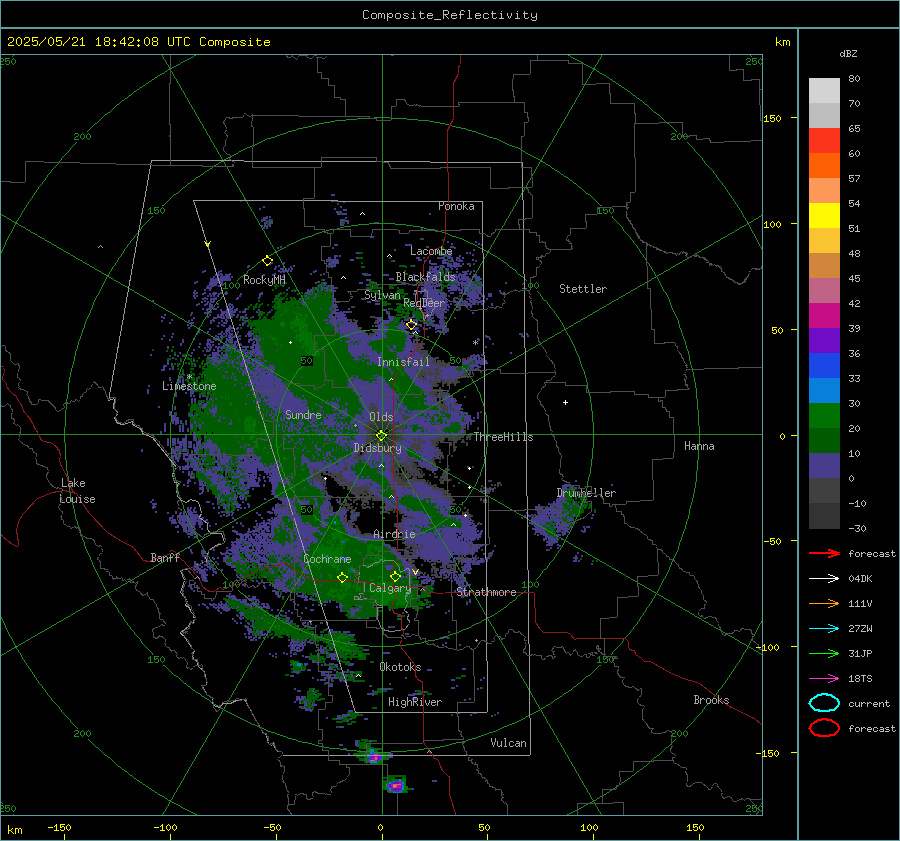This screenshot has width=900, height=841.
Task: Click the Lake Louise label
Action: point(77,491)
